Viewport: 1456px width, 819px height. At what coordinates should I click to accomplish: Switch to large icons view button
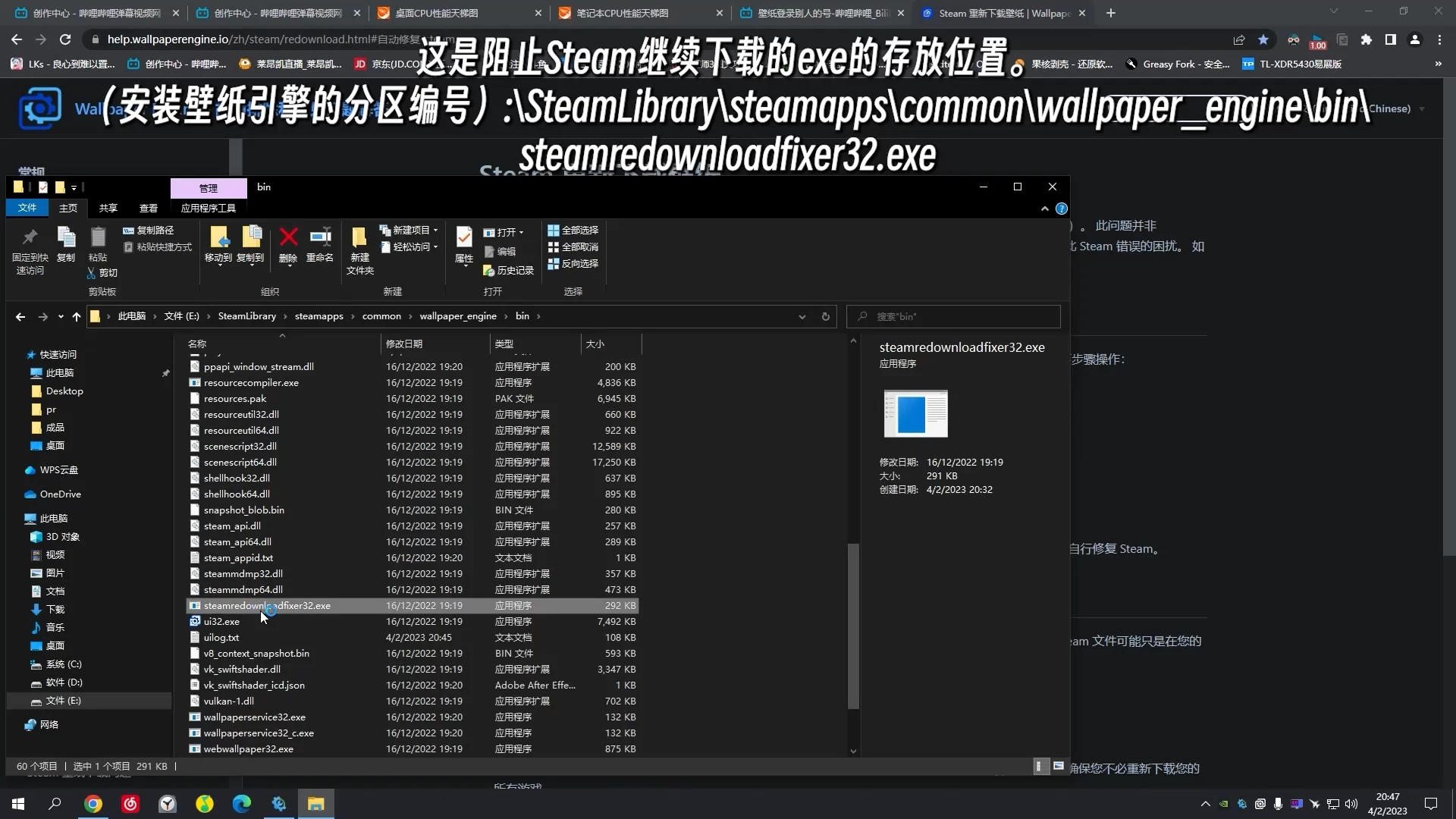1059,766
